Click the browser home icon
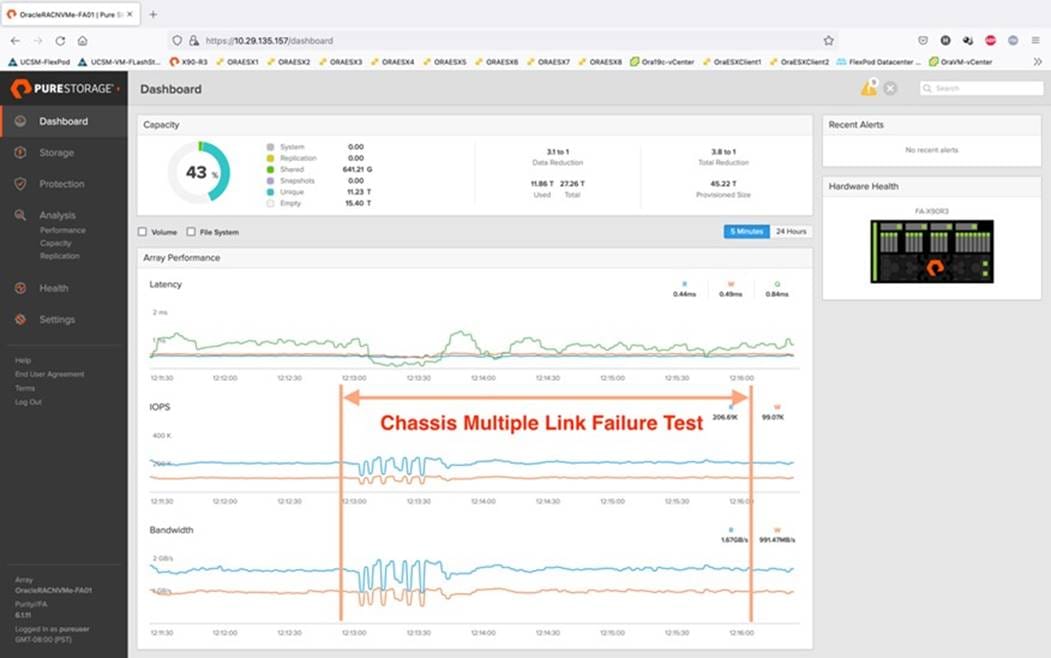This screenshot has width=1051, height=658. [x=82, y=41]
